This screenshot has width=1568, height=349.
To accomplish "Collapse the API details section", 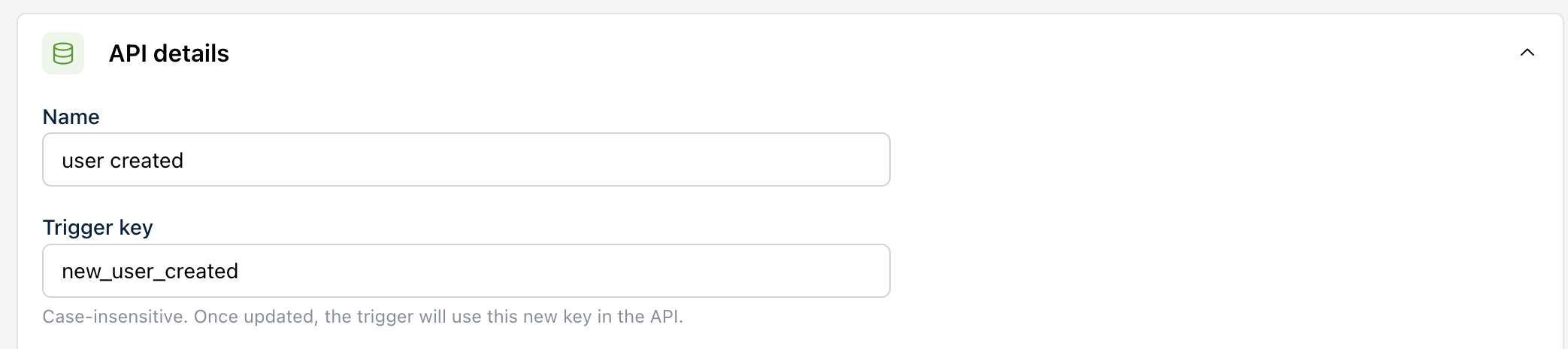I will pyautogui.click(x=1527, y=53).
